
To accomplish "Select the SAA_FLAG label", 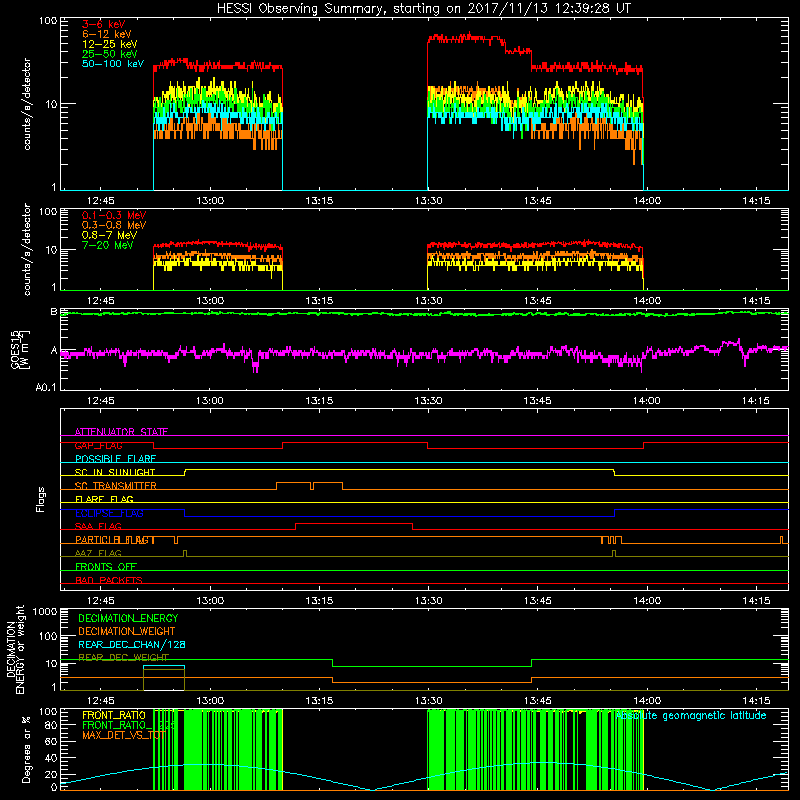I will point(98,526).
